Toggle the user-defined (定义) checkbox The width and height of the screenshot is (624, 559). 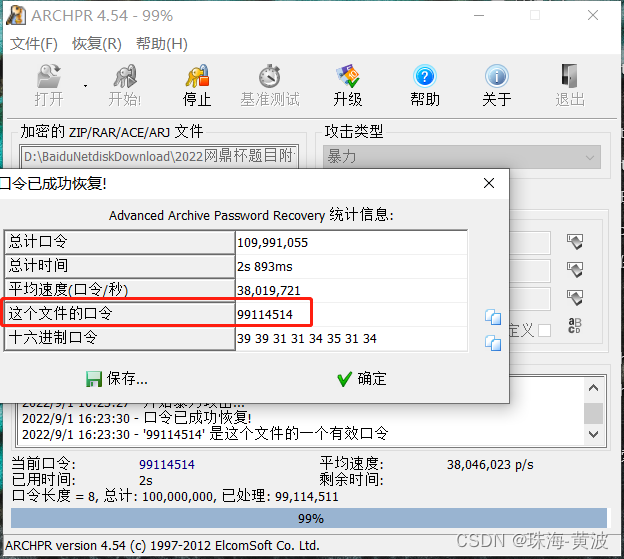click(544, 330)
